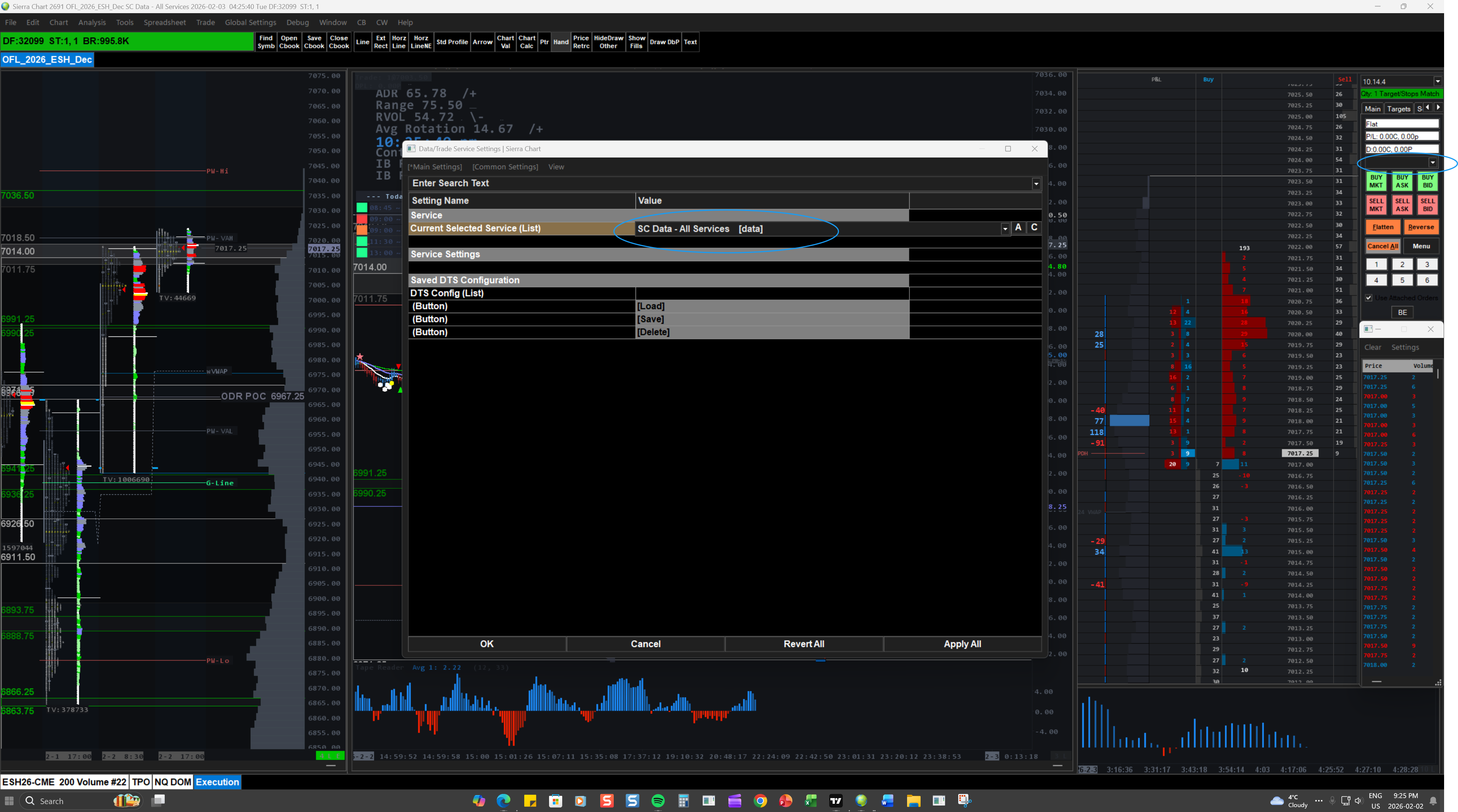The height and width of the screenshot is (812, 1458).
Task: Toggle the HideDraw Other button
Action: pyautogui.click(x=608, y=42)
